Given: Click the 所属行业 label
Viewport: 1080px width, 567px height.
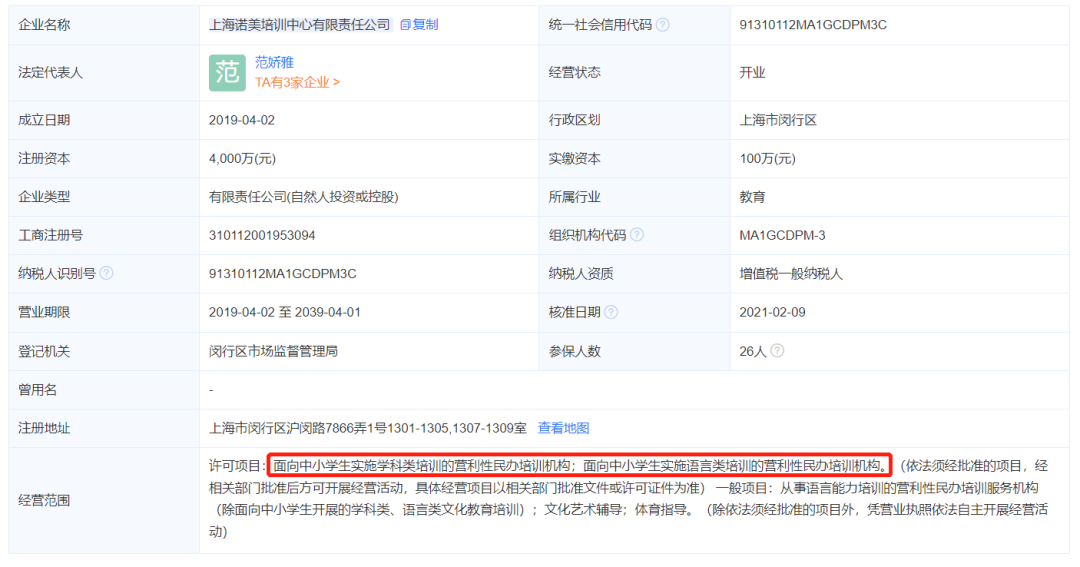Looking at the screenshot, I should point(574,197).
